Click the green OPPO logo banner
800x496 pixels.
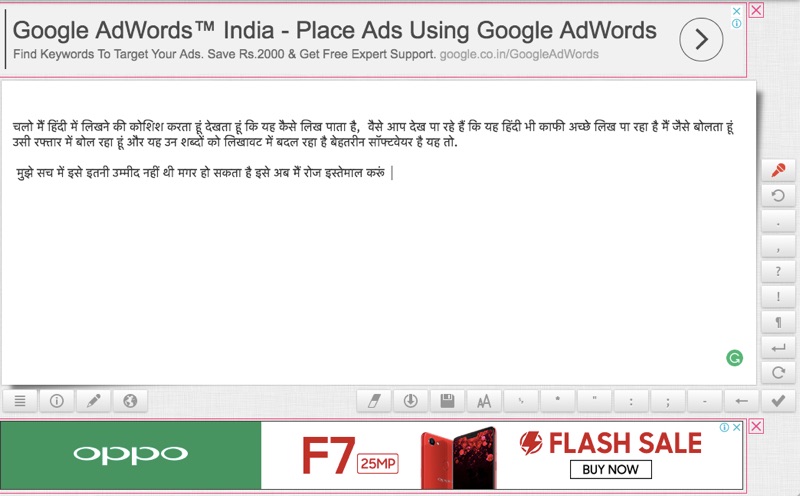coord(131,455)
